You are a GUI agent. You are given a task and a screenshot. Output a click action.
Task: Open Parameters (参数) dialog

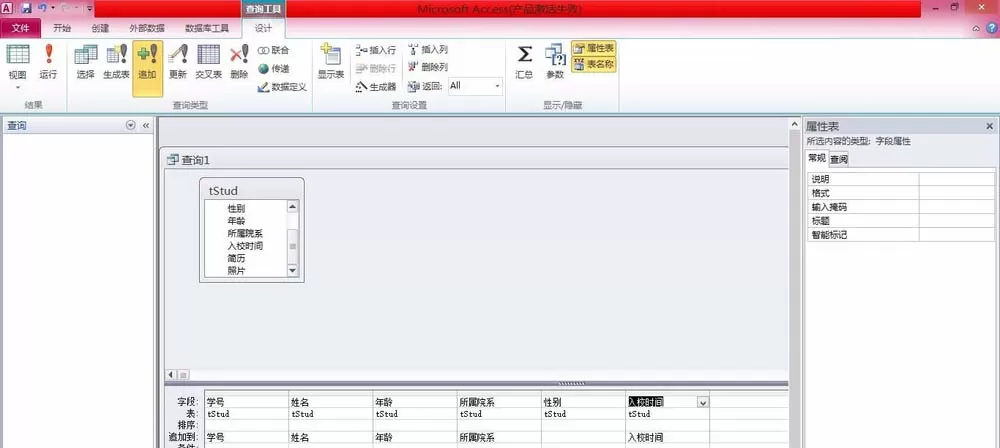555,62
